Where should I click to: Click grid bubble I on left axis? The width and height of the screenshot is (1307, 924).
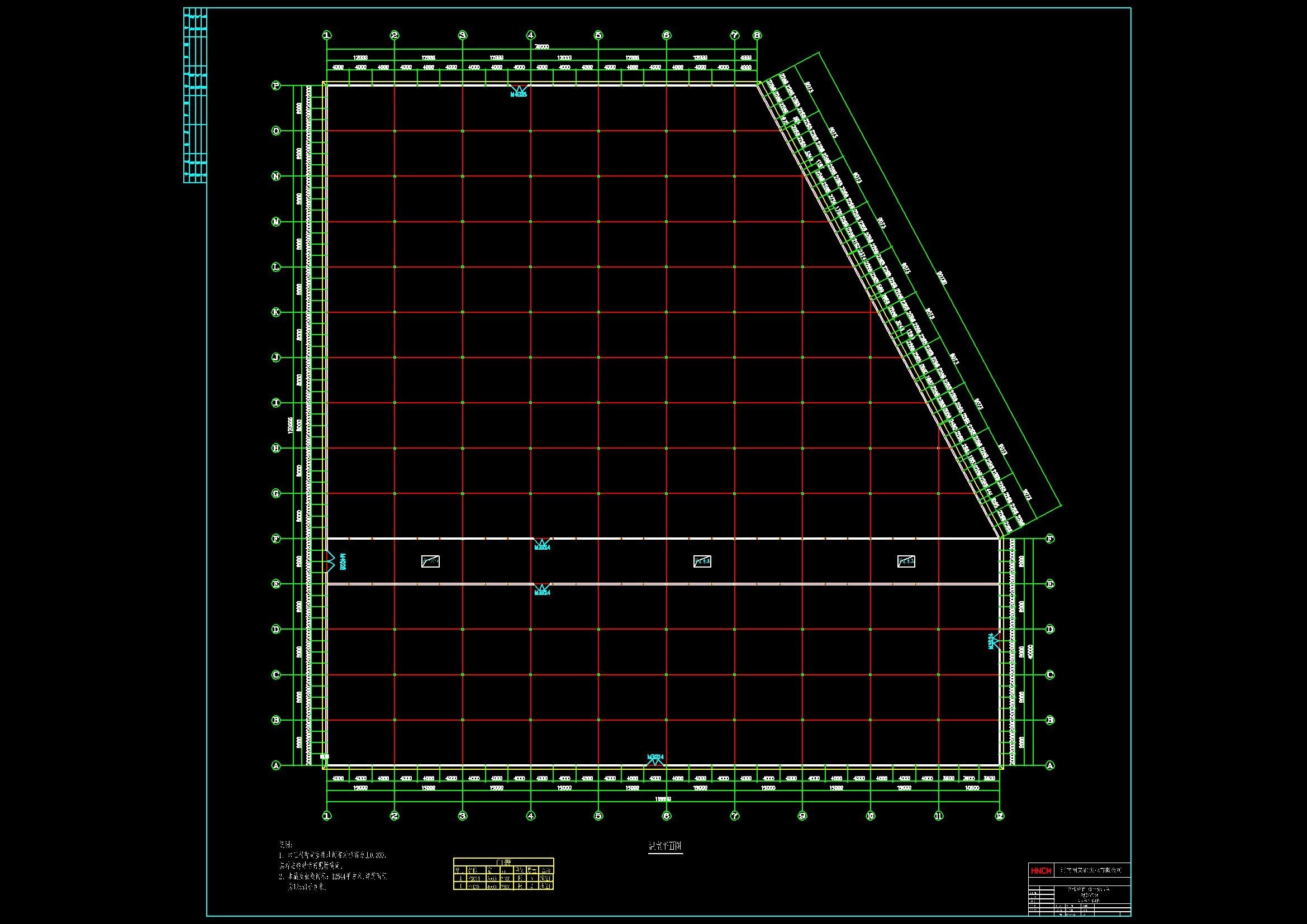tap(276, 403)
